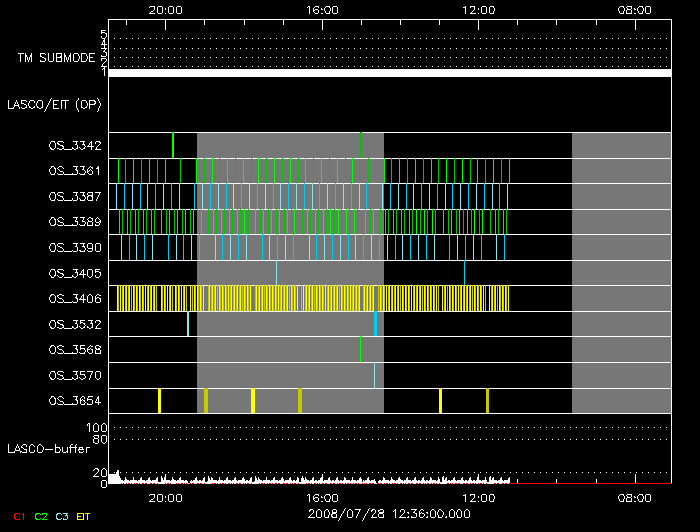
Task: Select the 08:00 label on bottom axis
Action: (x=636, y=496)
